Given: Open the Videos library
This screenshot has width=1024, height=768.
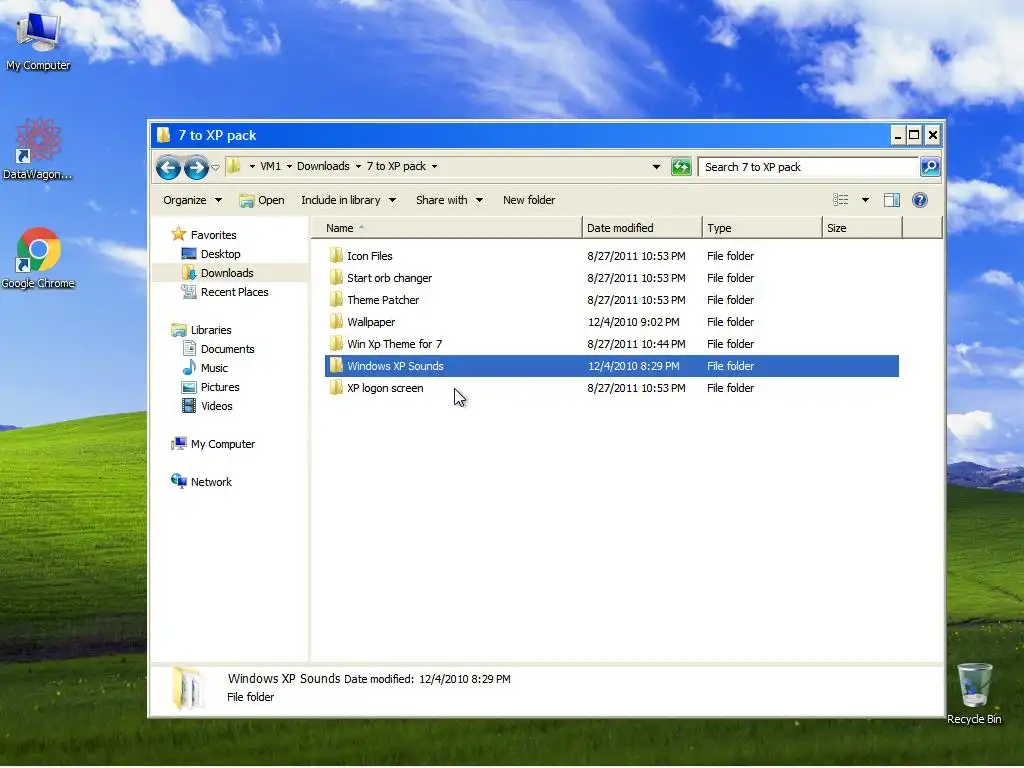Looking at the screenshot, I should [x=206, y=406].
